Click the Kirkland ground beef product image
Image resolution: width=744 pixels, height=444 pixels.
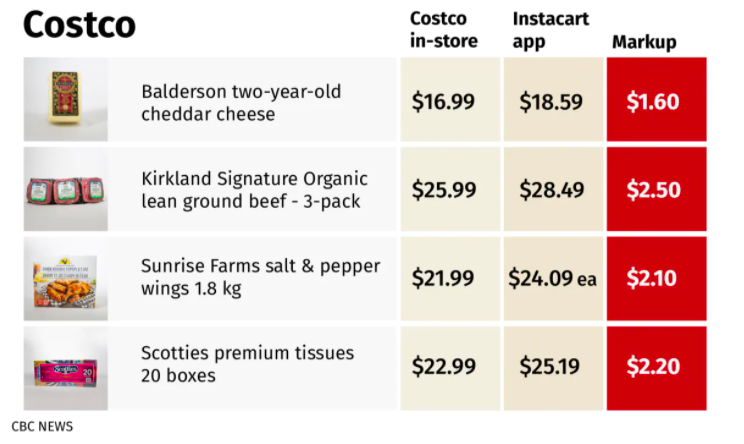[66, 189]
